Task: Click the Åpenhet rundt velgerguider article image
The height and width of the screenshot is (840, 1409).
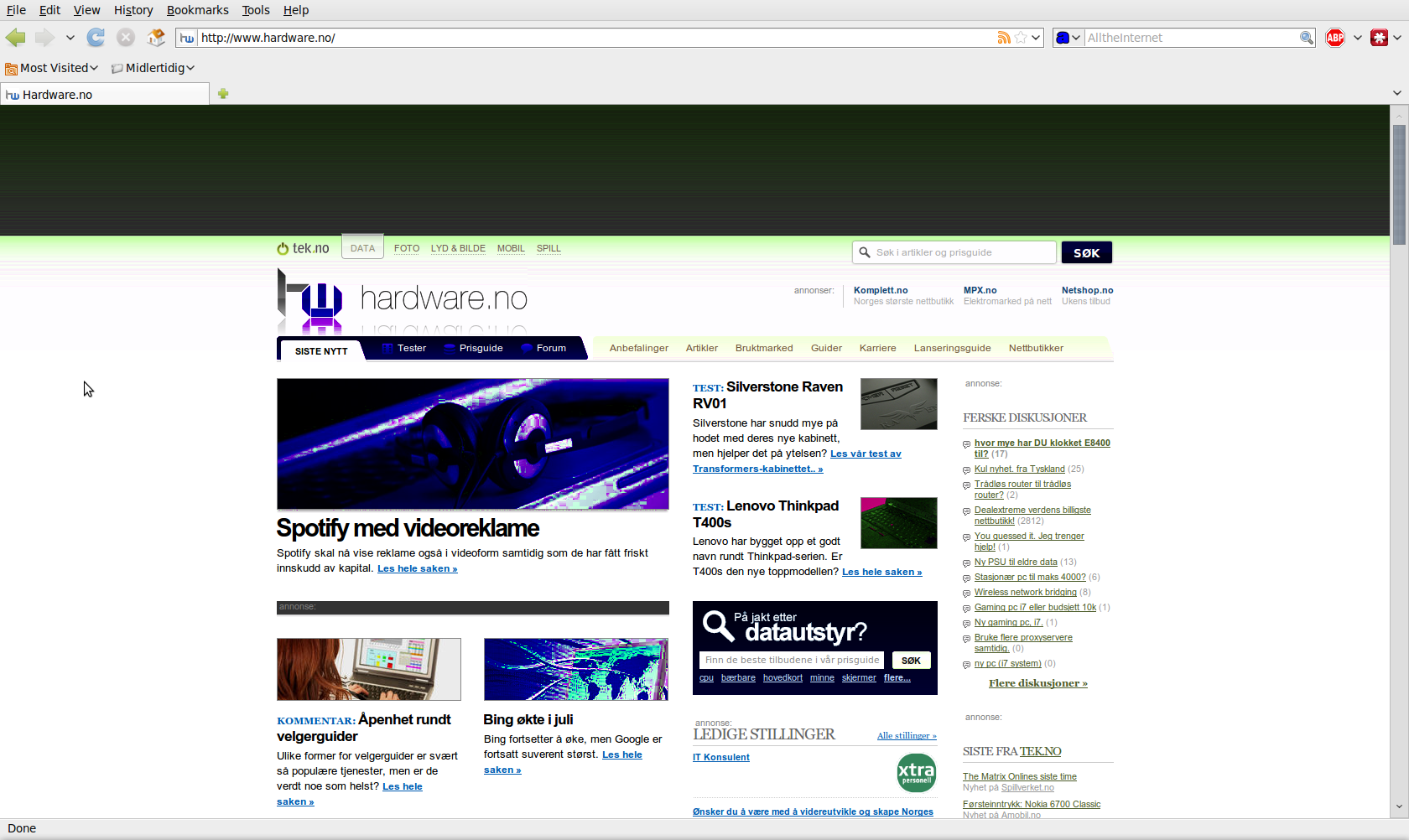Action: point(369,669)
